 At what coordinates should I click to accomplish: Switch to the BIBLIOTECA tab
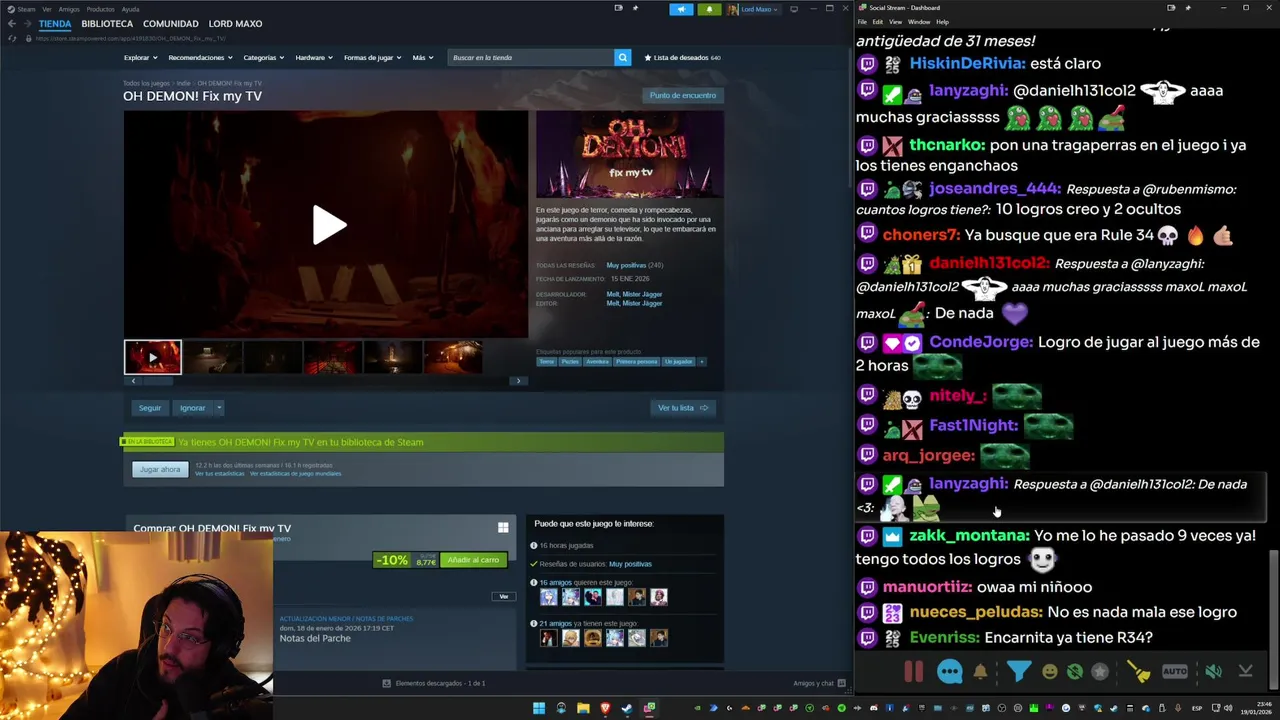point(107,23)
